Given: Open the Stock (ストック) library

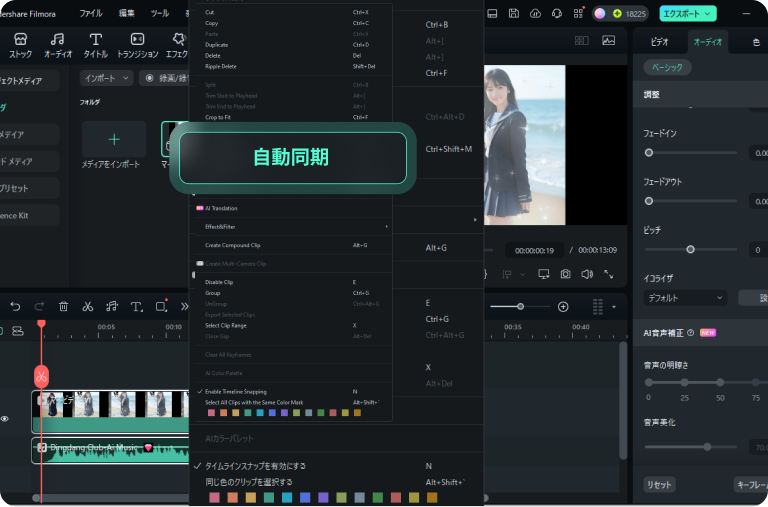Looking at the screenshot, I should (x=20, y=46).
